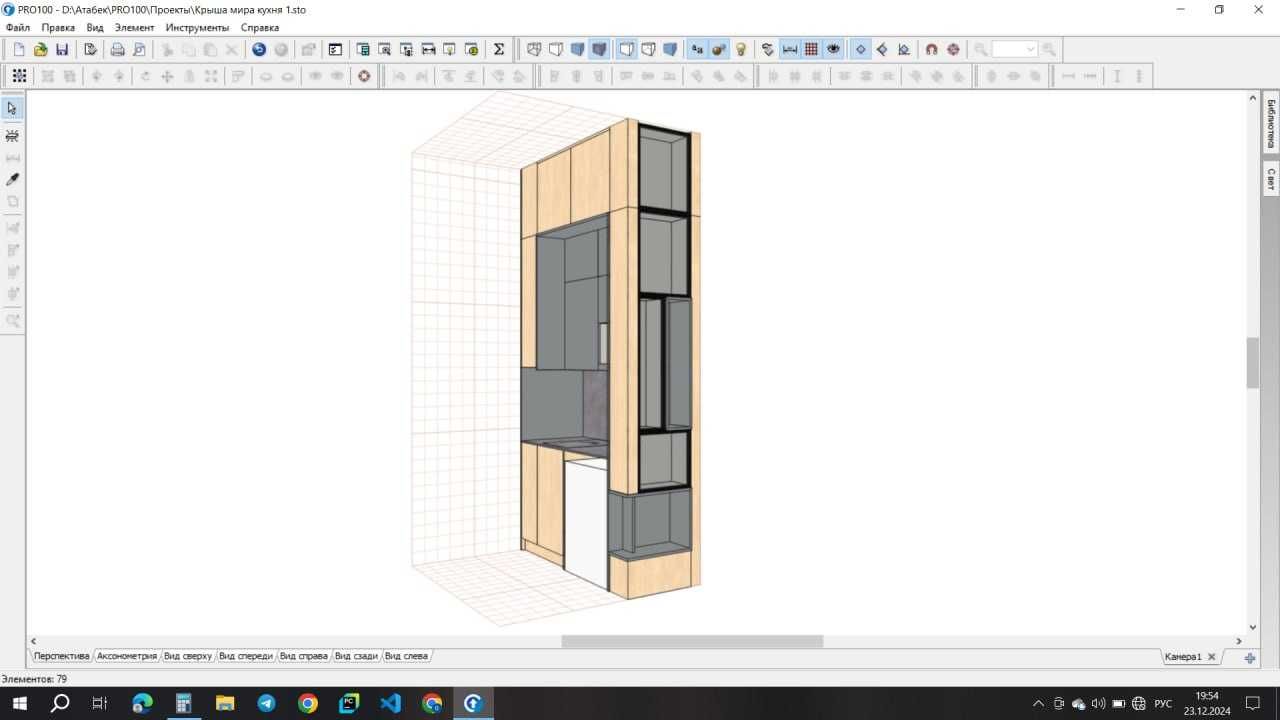
Task: Switch to the Вид сверху tab
Action: (x=188, y=656)
